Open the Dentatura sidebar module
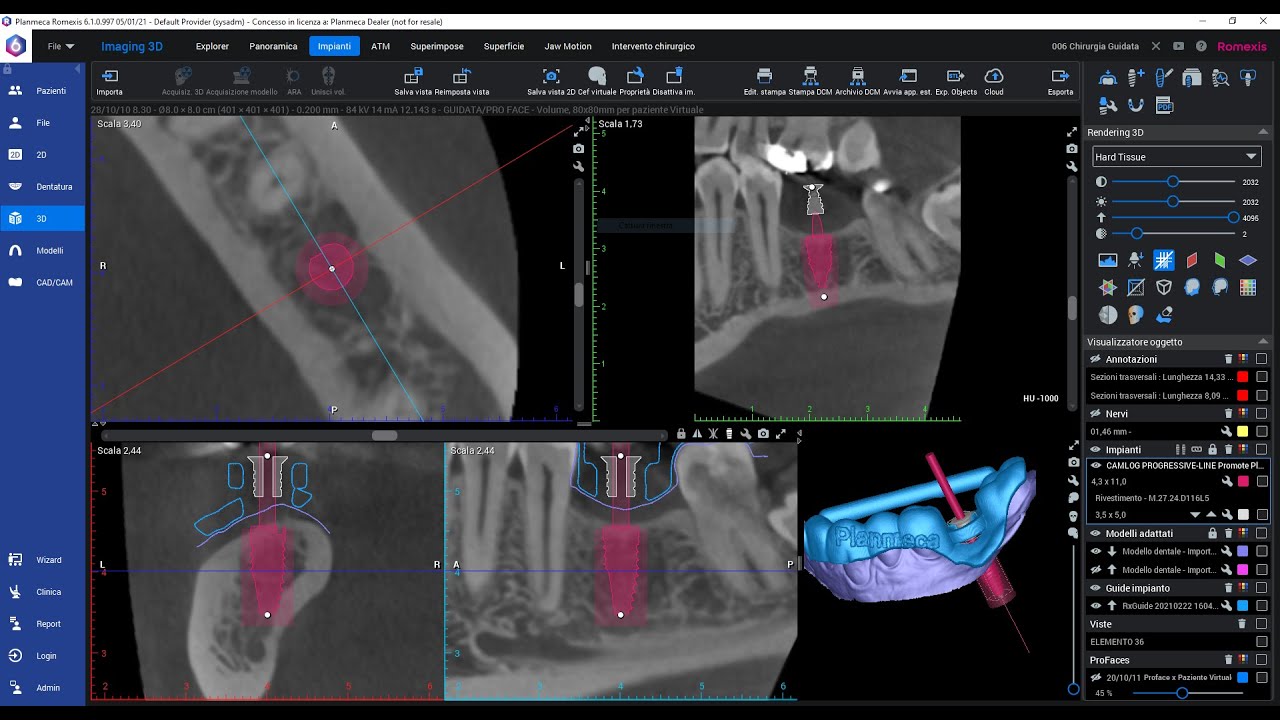1280x720 pixels. [42, 187]
